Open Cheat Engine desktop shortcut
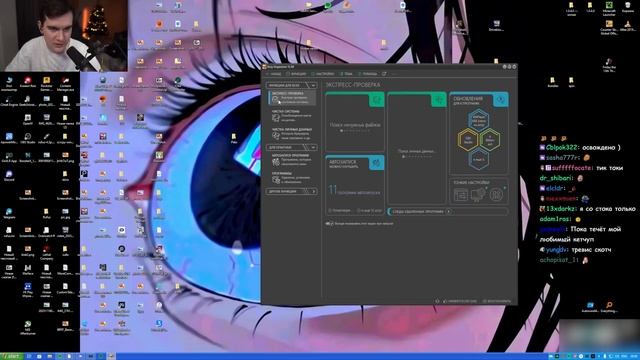The image size is (640, 360). click(x=9, y=101)
